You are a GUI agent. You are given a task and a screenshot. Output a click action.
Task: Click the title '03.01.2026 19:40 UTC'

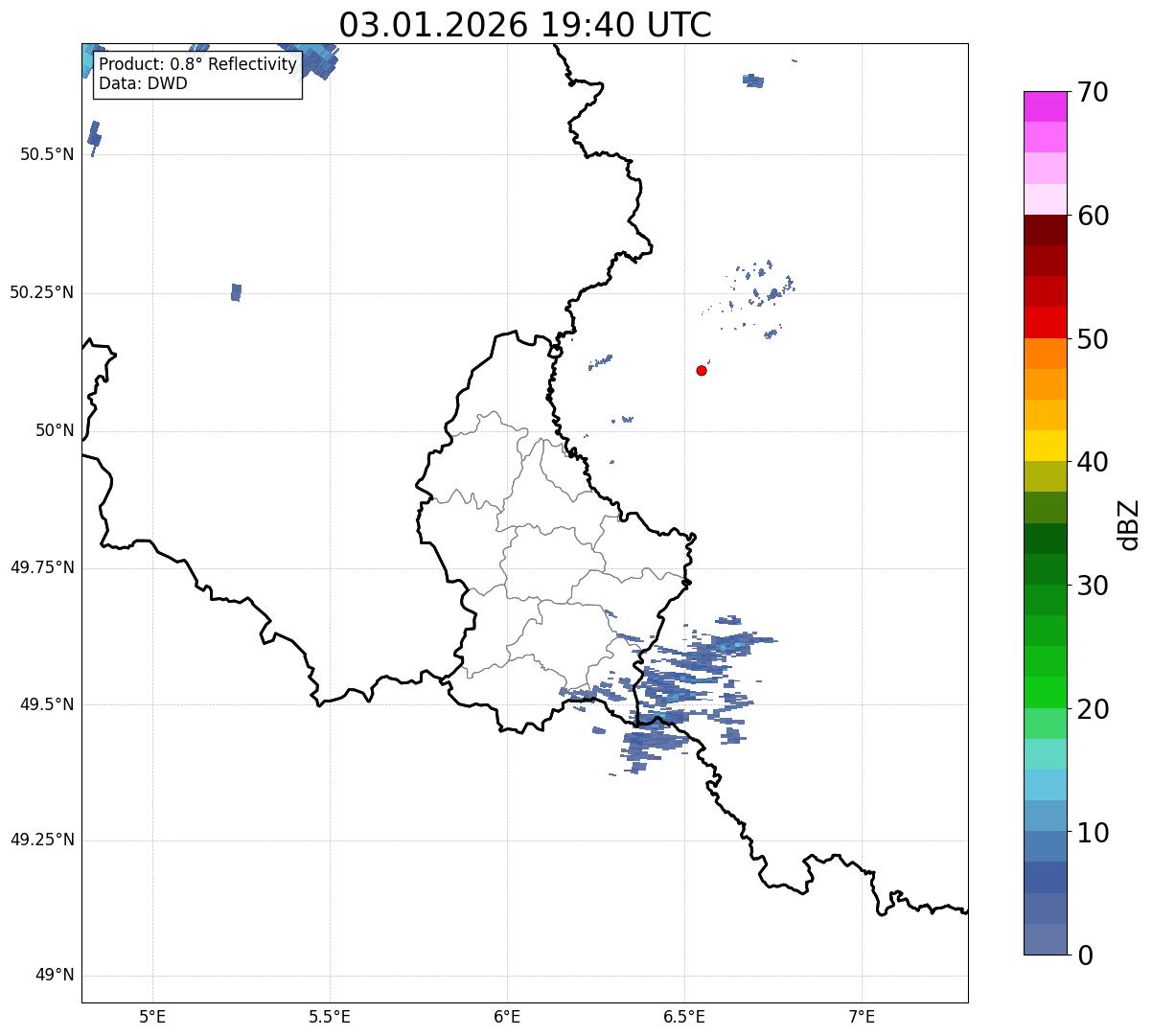click(525, 25)
